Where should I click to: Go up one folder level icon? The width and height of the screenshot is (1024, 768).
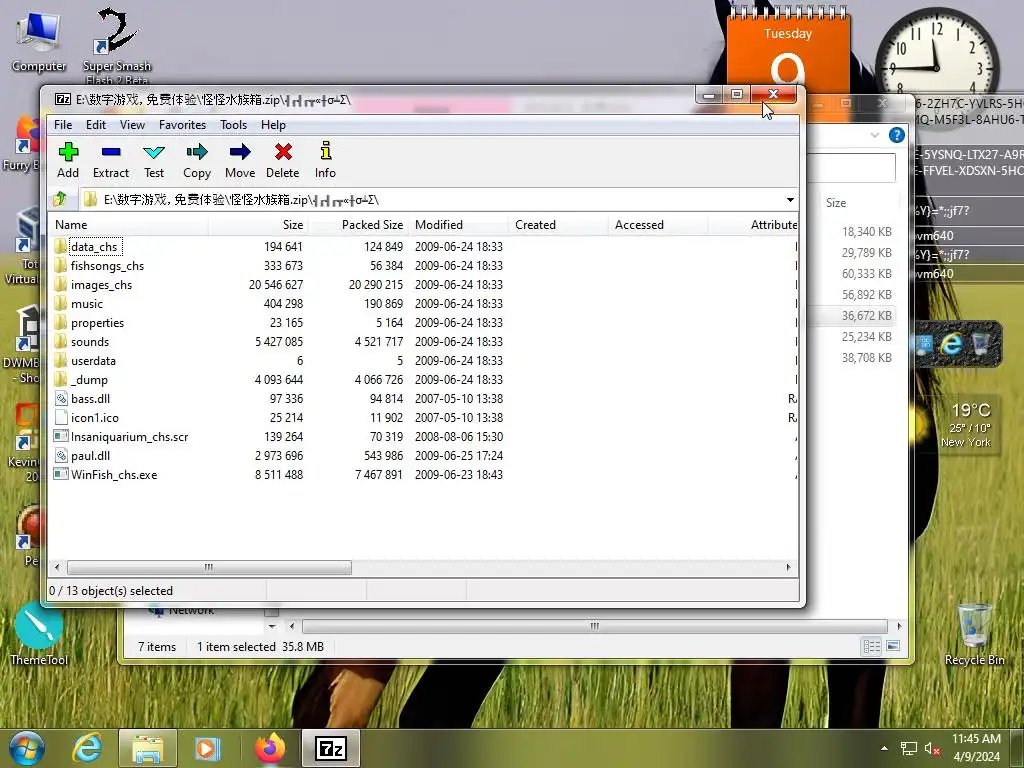pyautogui.click(x=60, y=199)
